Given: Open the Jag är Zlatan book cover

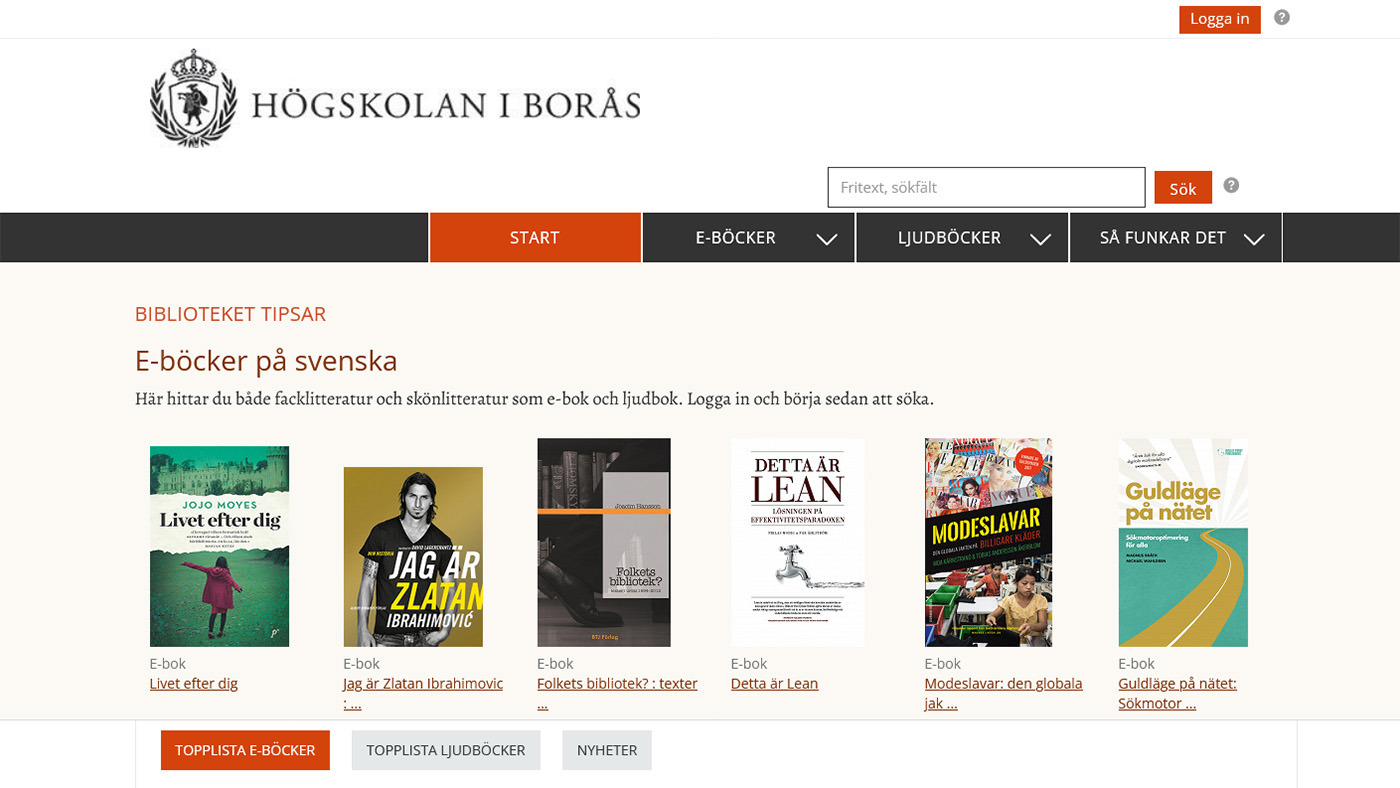Looking at the screenshot, I should pos(413,557).
